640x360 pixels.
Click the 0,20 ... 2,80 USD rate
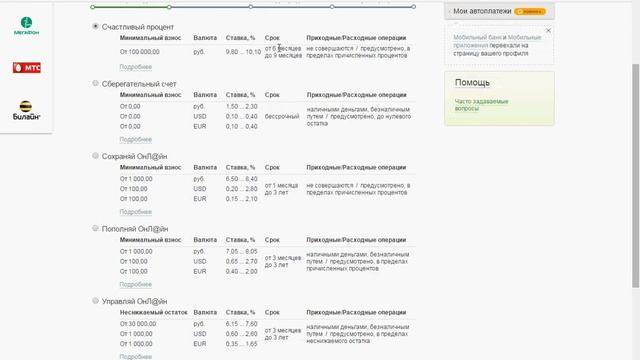pyautogui.click(x=242, y=189)
